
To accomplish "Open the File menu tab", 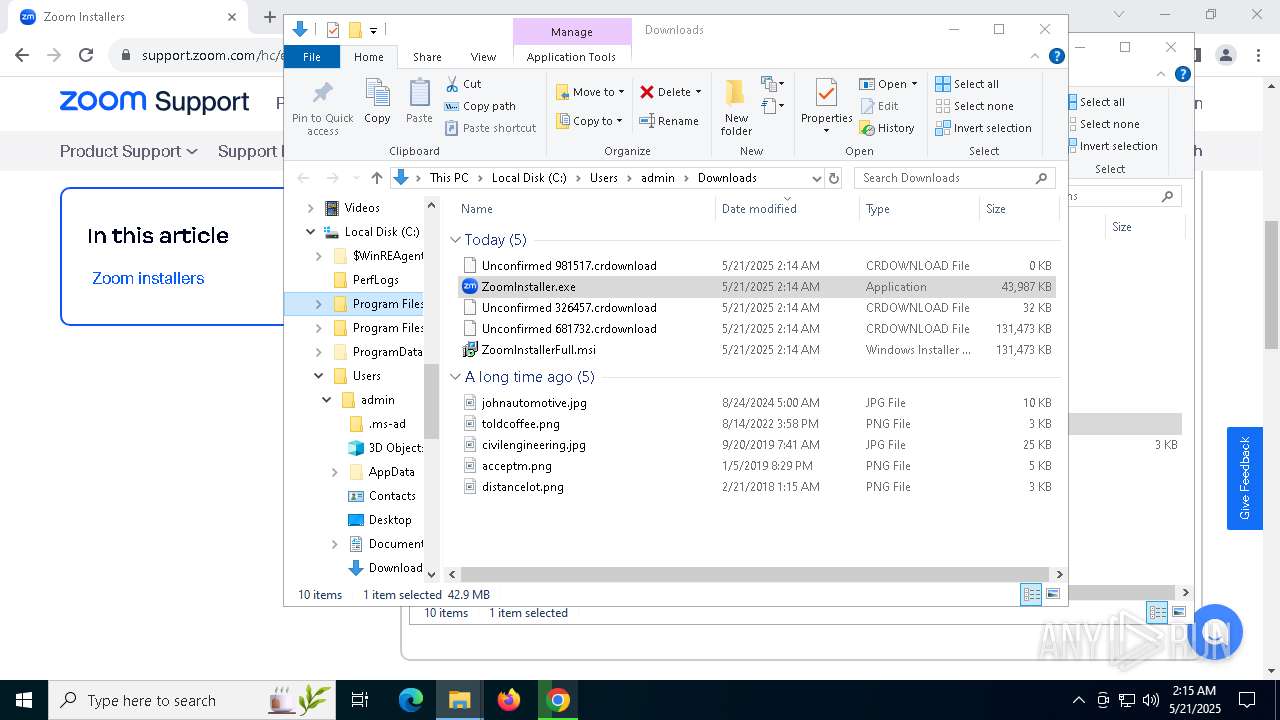I will pos(312,57).
